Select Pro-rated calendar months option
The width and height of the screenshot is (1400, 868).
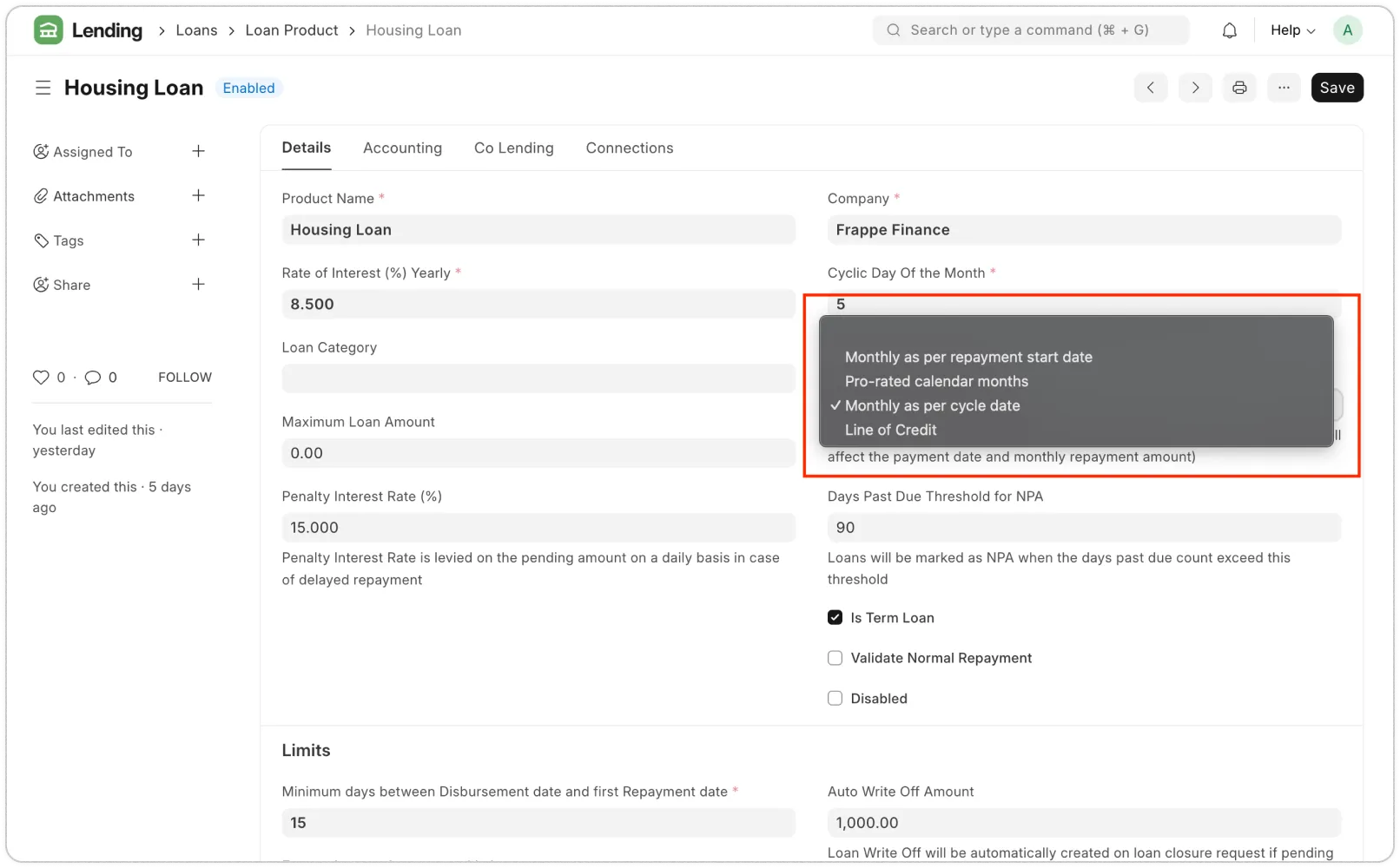936,381
